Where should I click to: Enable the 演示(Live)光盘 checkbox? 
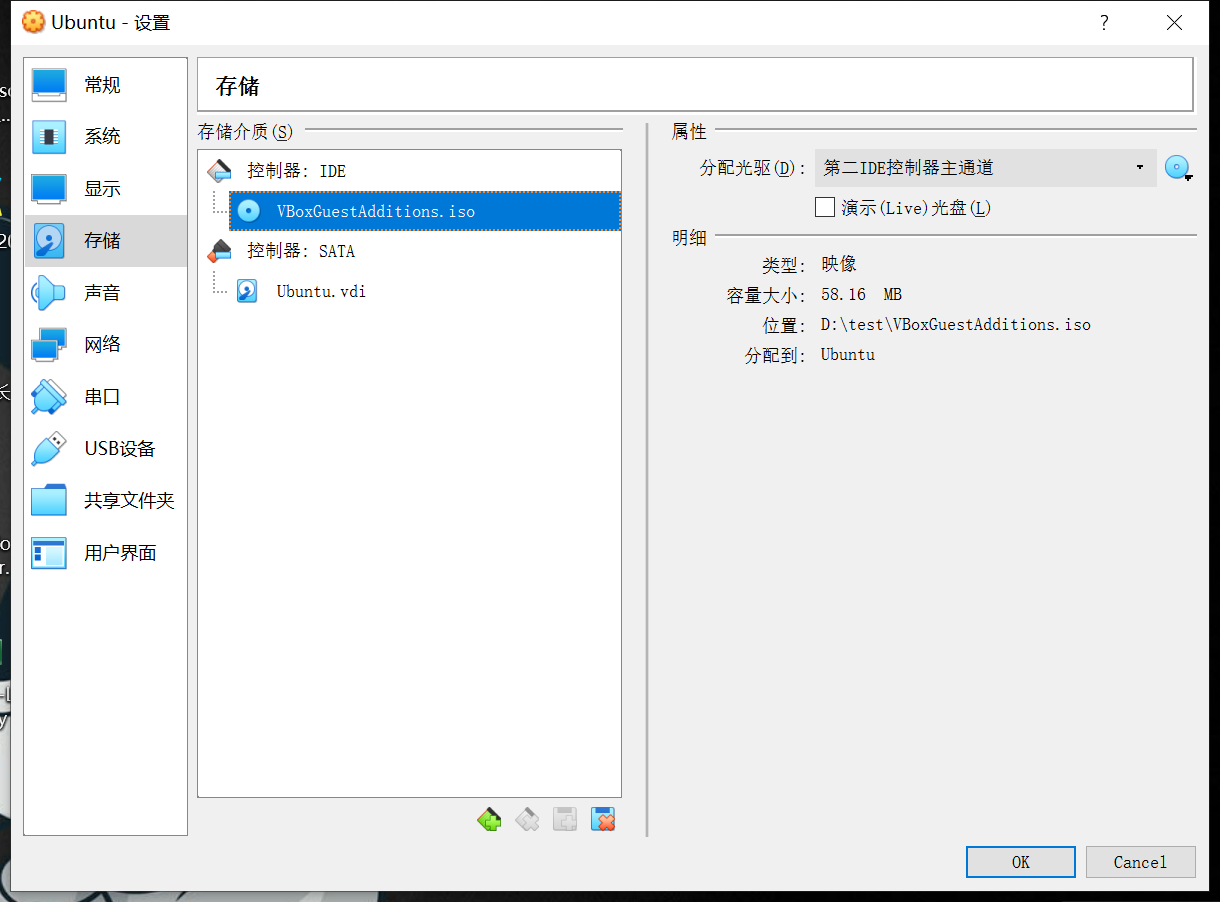[x=824, y=207]
